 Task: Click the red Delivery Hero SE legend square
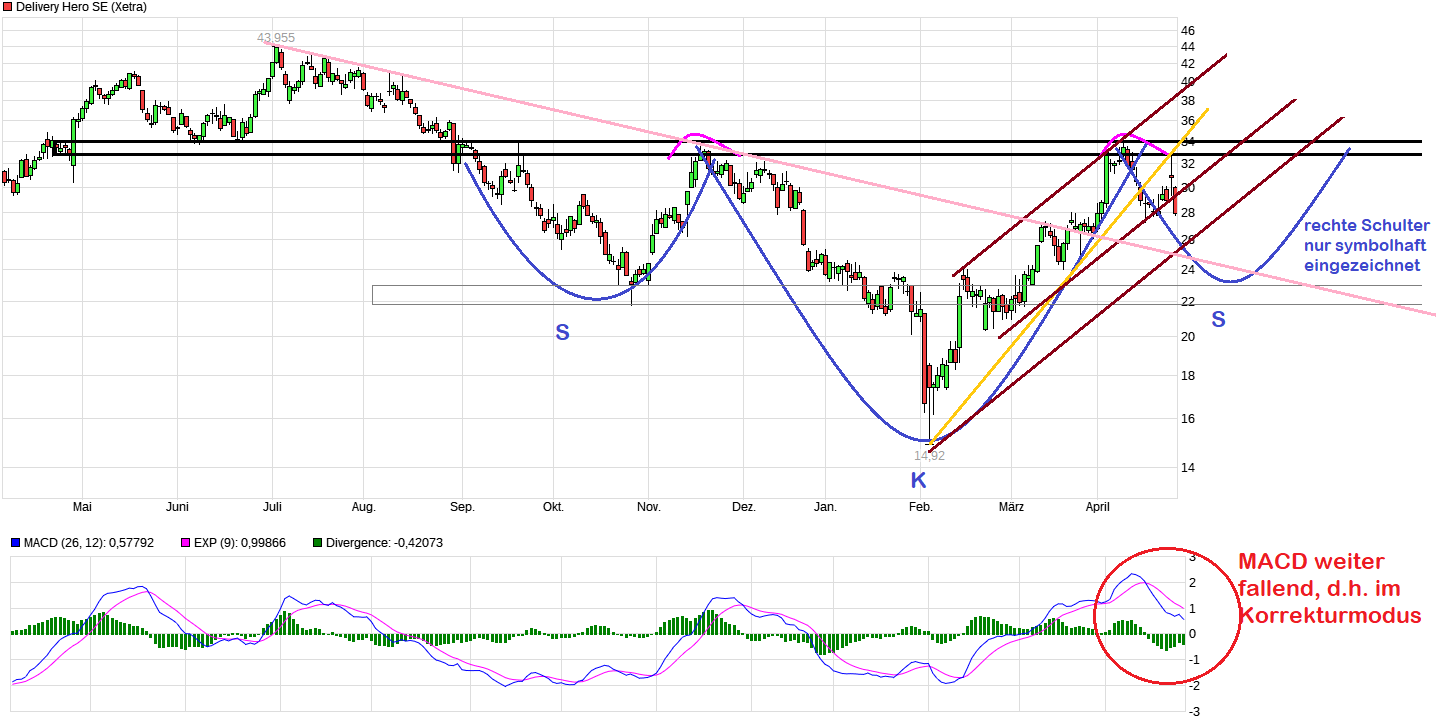tap(8, 7)
